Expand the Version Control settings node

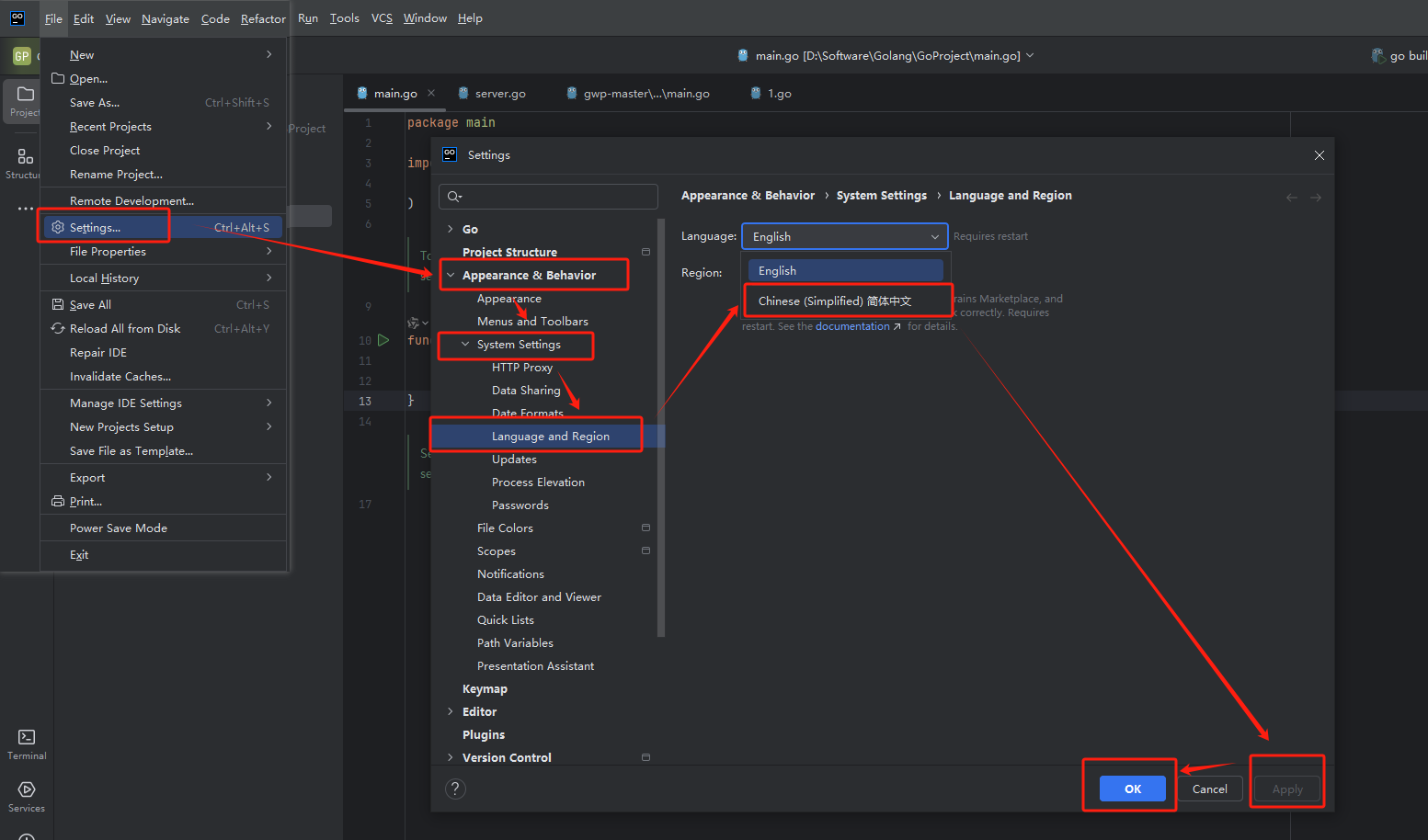451,757
